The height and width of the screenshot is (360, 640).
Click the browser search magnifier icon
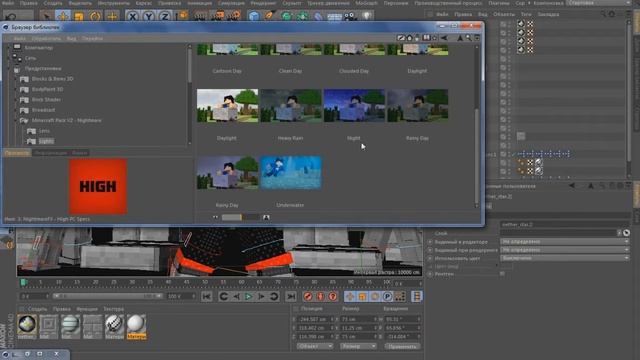click(x=469, y=38)
